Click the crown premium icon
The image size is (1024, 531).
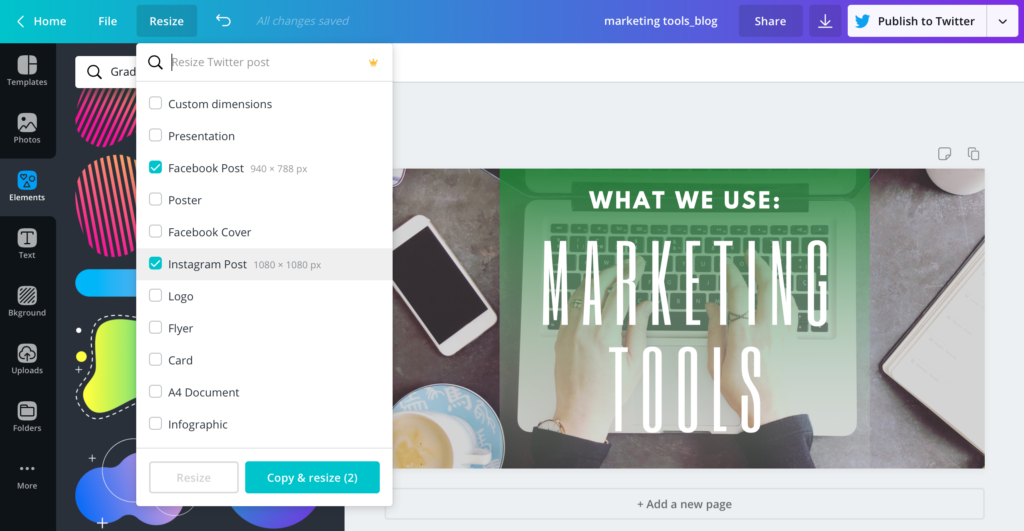(373, 63)
